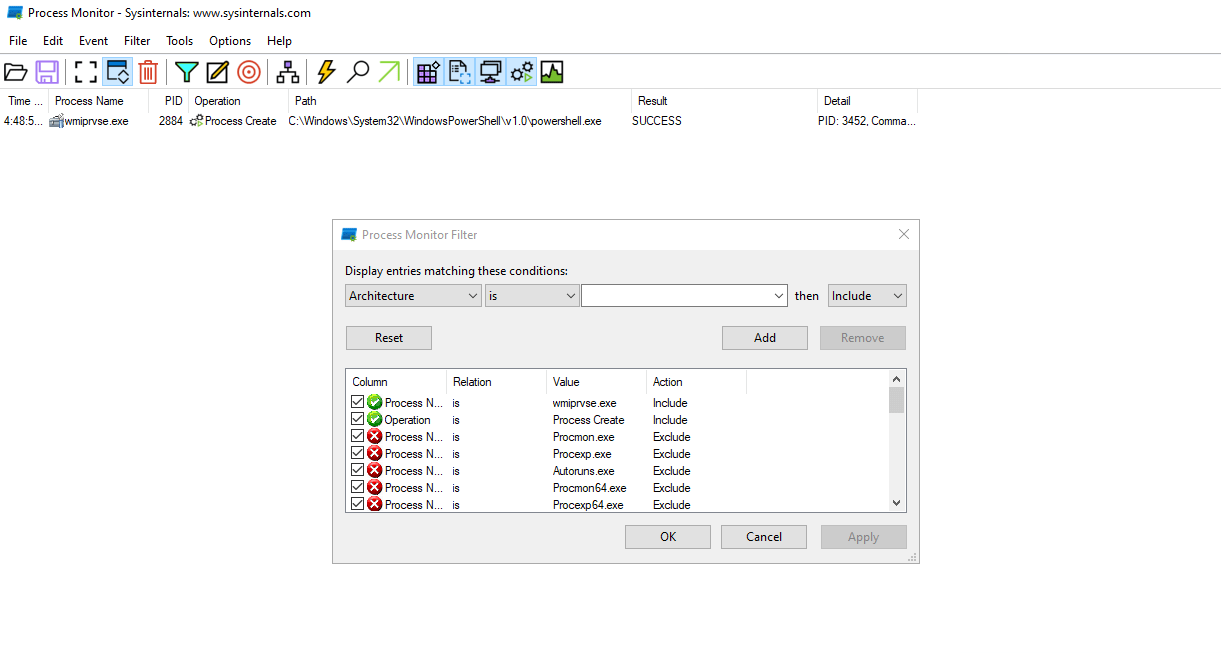Uncheck the Procmon.exe Exclude filter checkbox
The width and height of the screenshot is (1222, 653).
[358, 436]
